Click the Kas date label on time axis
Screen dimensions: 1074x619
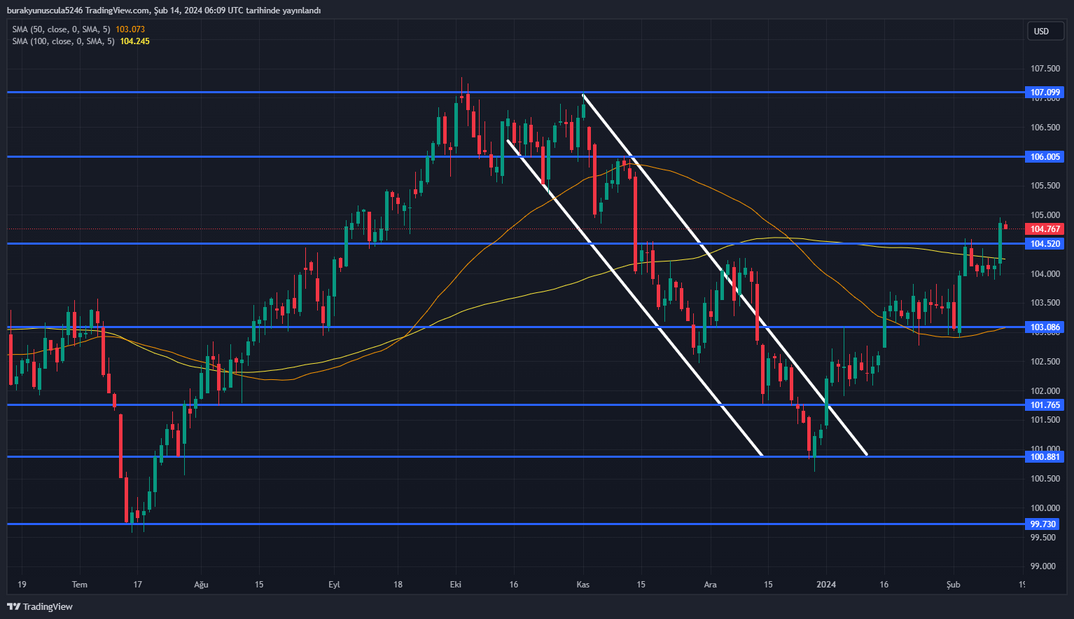pos(583,585)
